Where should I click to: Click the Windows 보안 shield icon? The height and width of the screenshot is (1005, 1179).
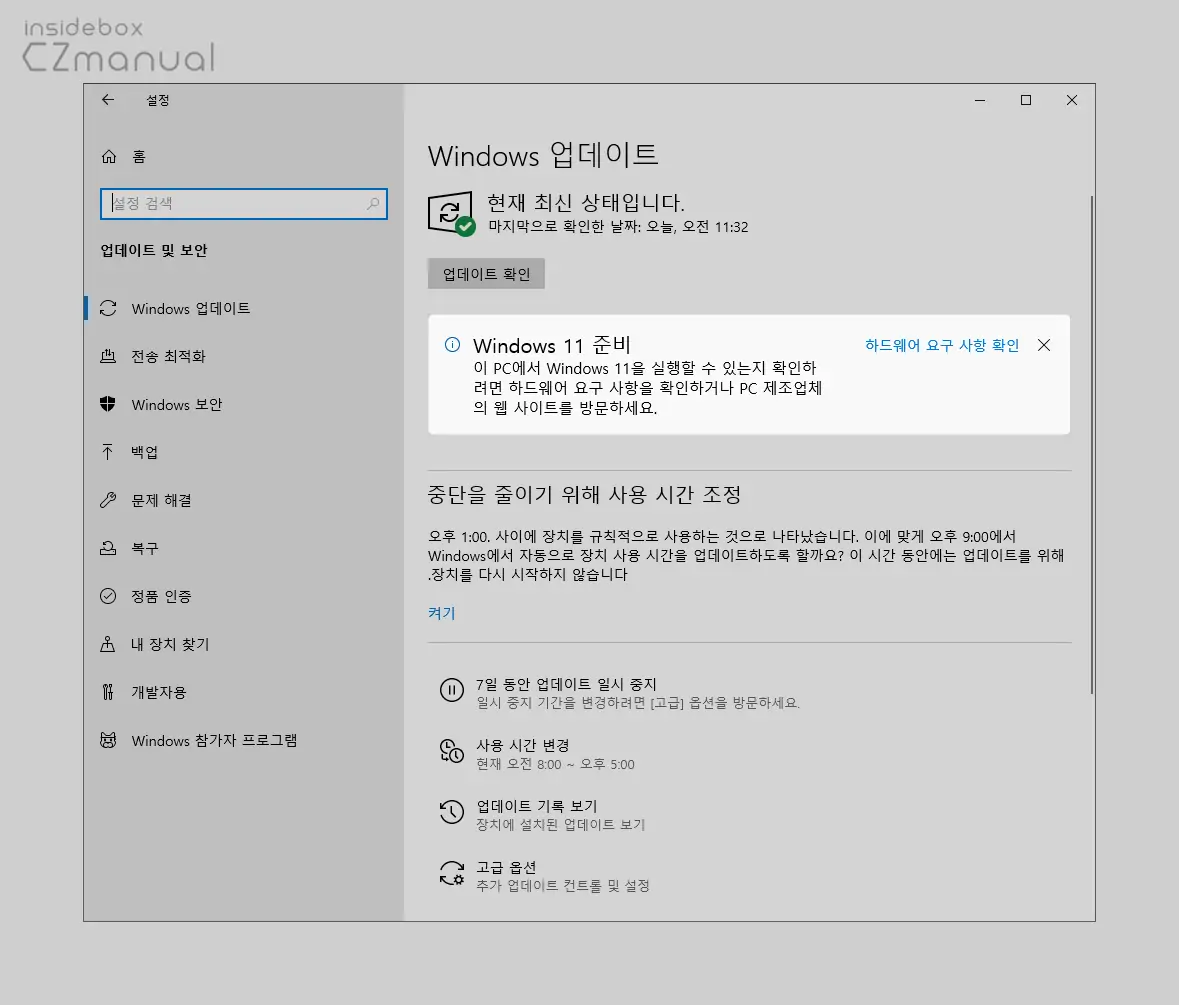[x=108, y=404]
